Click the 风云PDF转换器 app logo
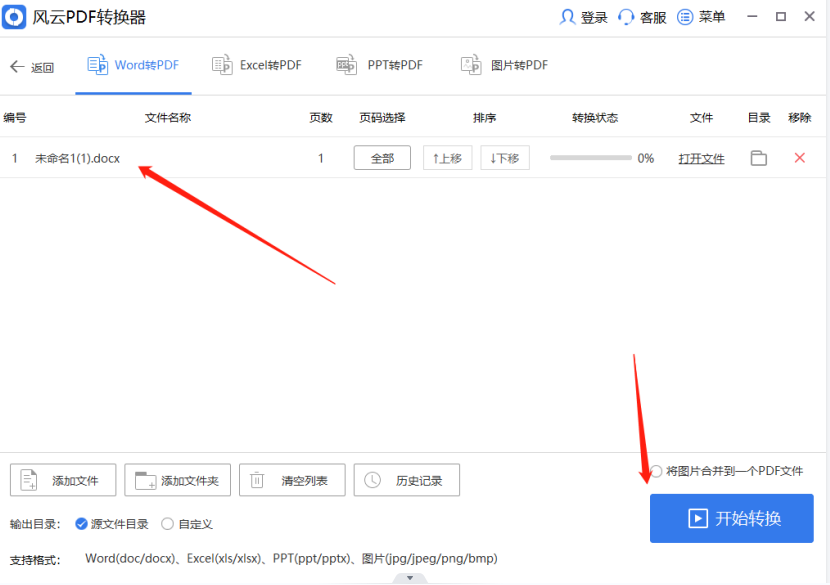The height and width of the screenshot is (585, 830). [x=14, y=17]
